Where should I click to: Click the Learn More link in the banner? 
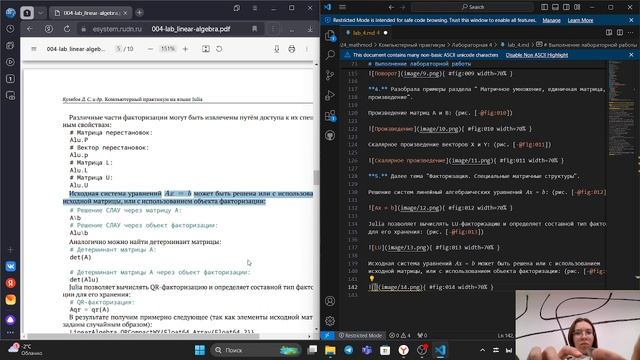[x=580, y=20]
